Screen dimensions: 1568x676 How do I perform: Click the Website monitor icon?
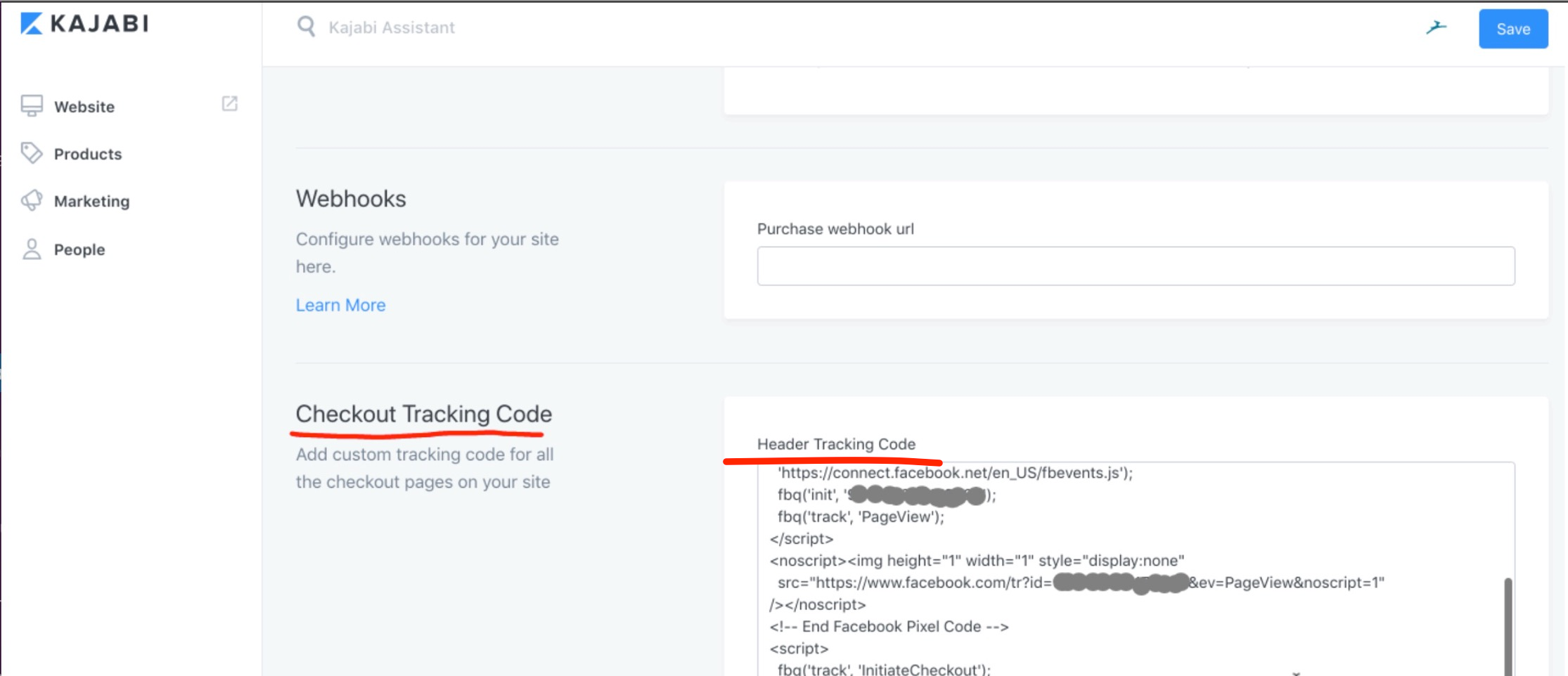pos(32,105)
